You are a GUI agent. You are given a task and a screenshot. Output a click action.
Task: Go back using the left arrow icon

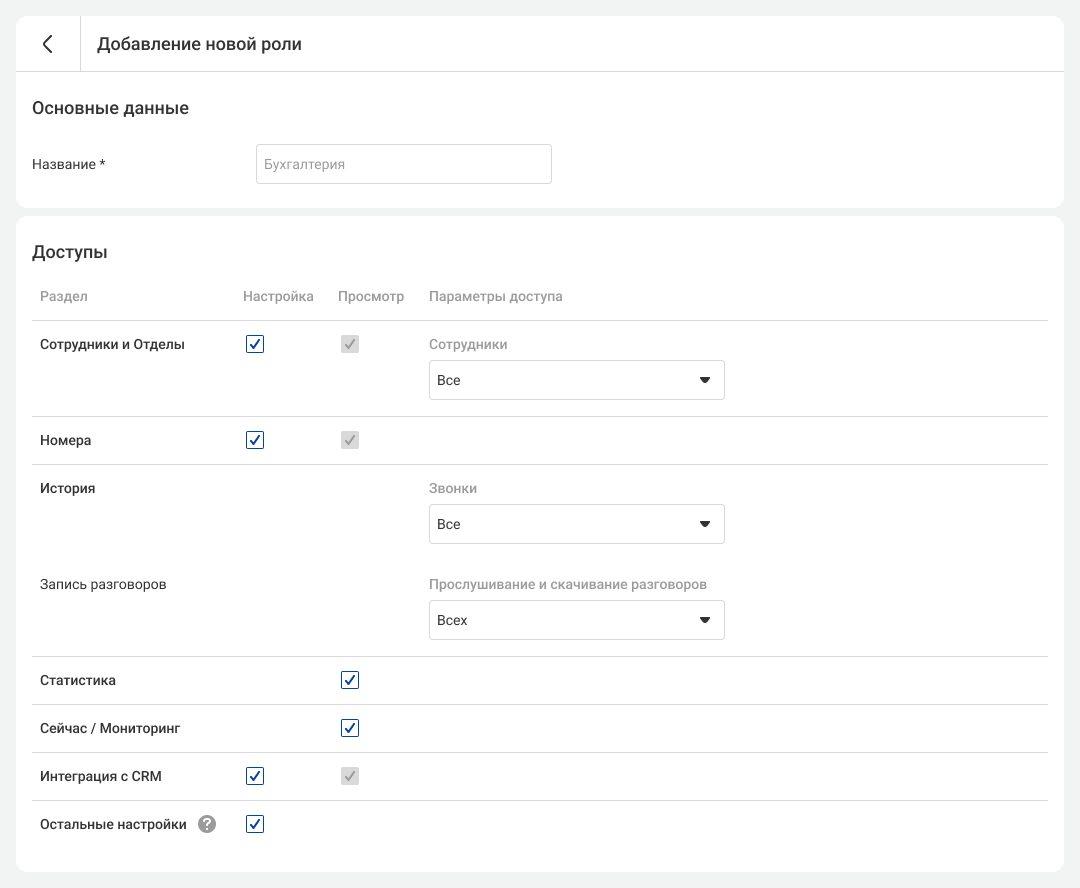coord(47,44)
